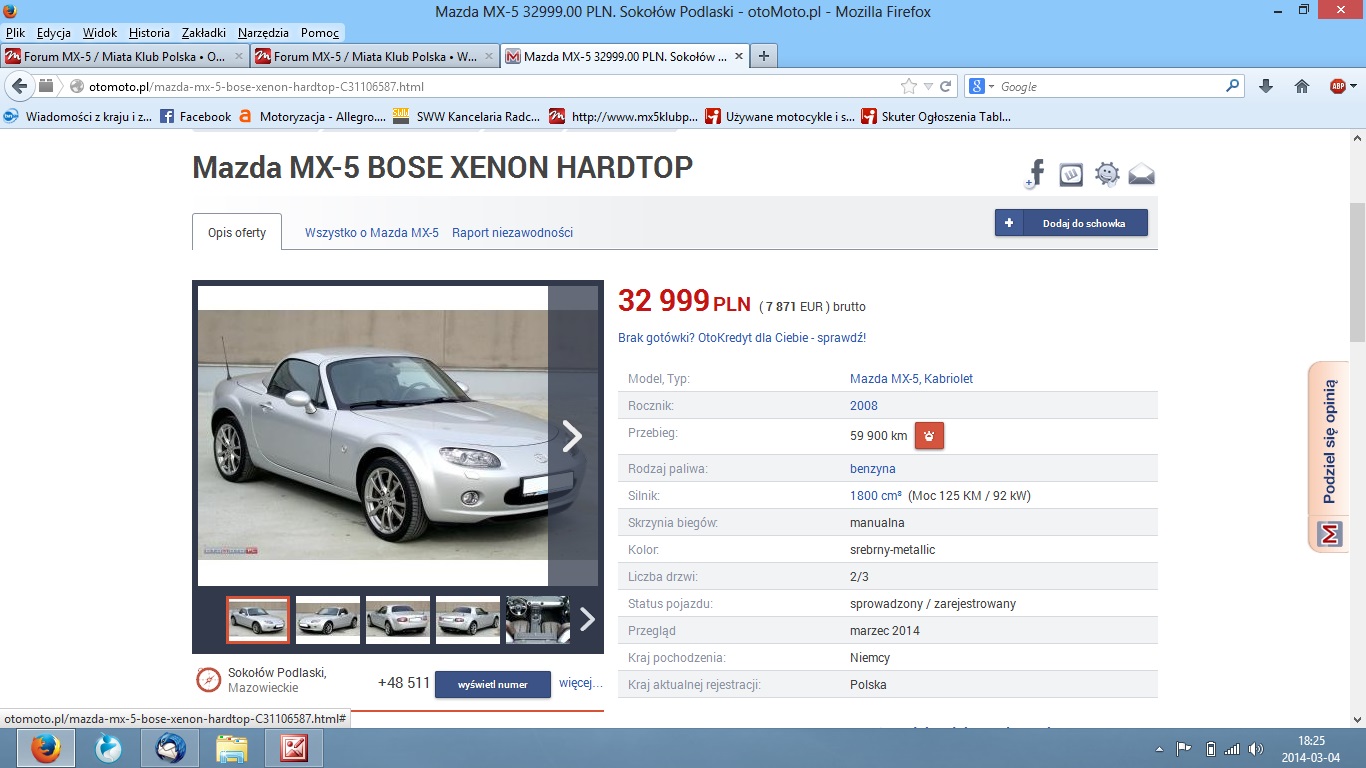
Task: Click the Firefox back arrow button
Action: pyautogui.click(x=19, y=86)
